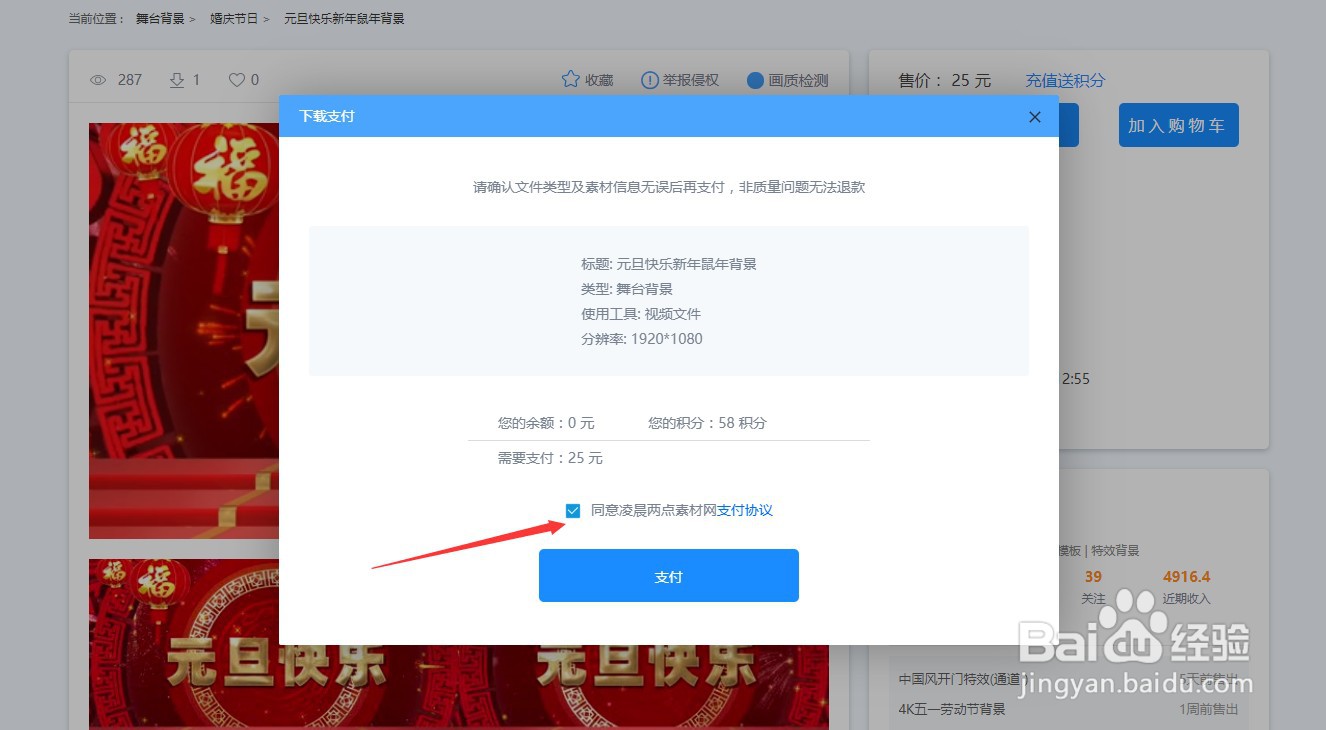Close the 下载支付 dialog
The width and height of the screenshot is (1326, 730).
1035,117
